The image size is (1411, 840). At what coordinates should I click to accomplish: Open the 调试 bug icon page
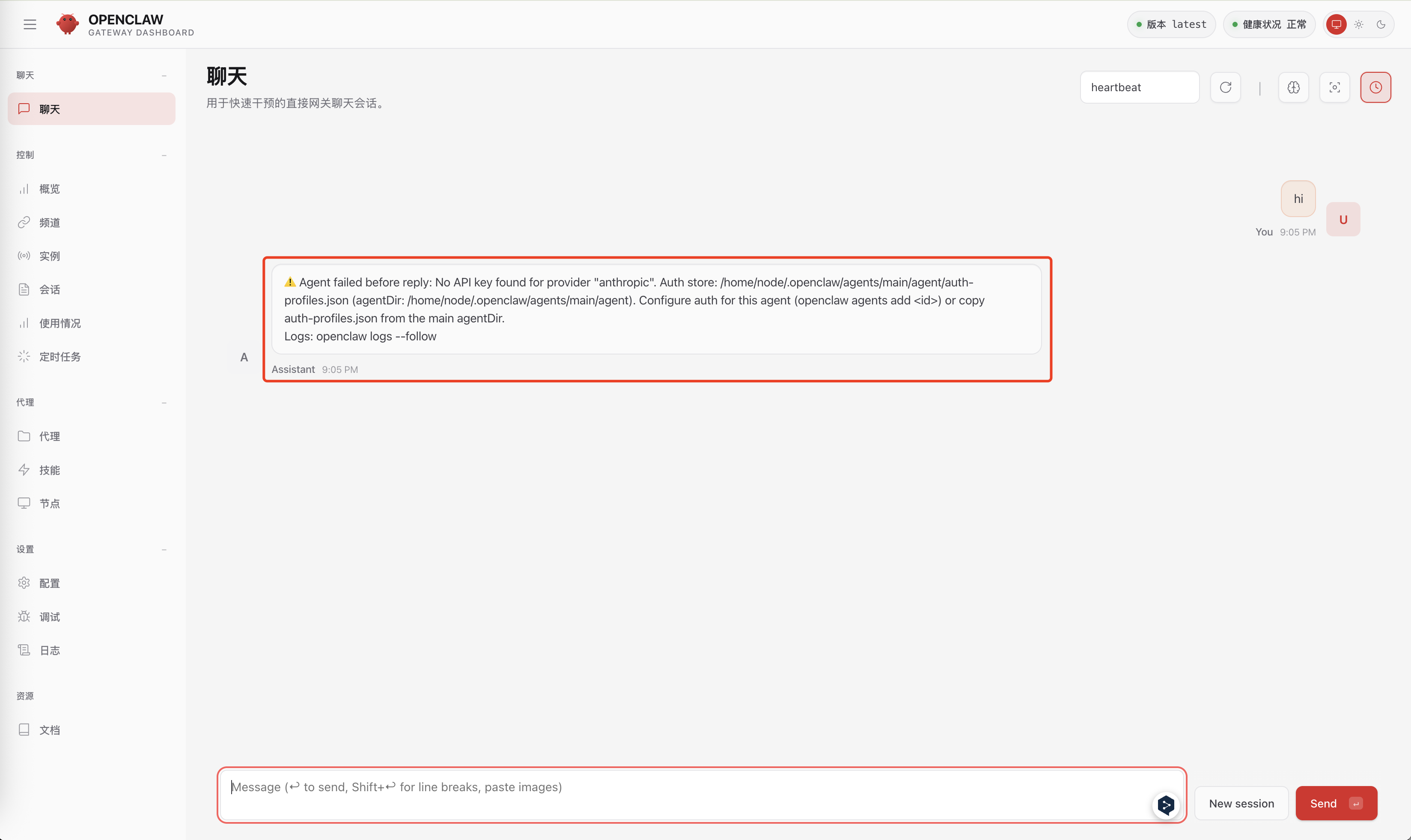pos(49,617)
